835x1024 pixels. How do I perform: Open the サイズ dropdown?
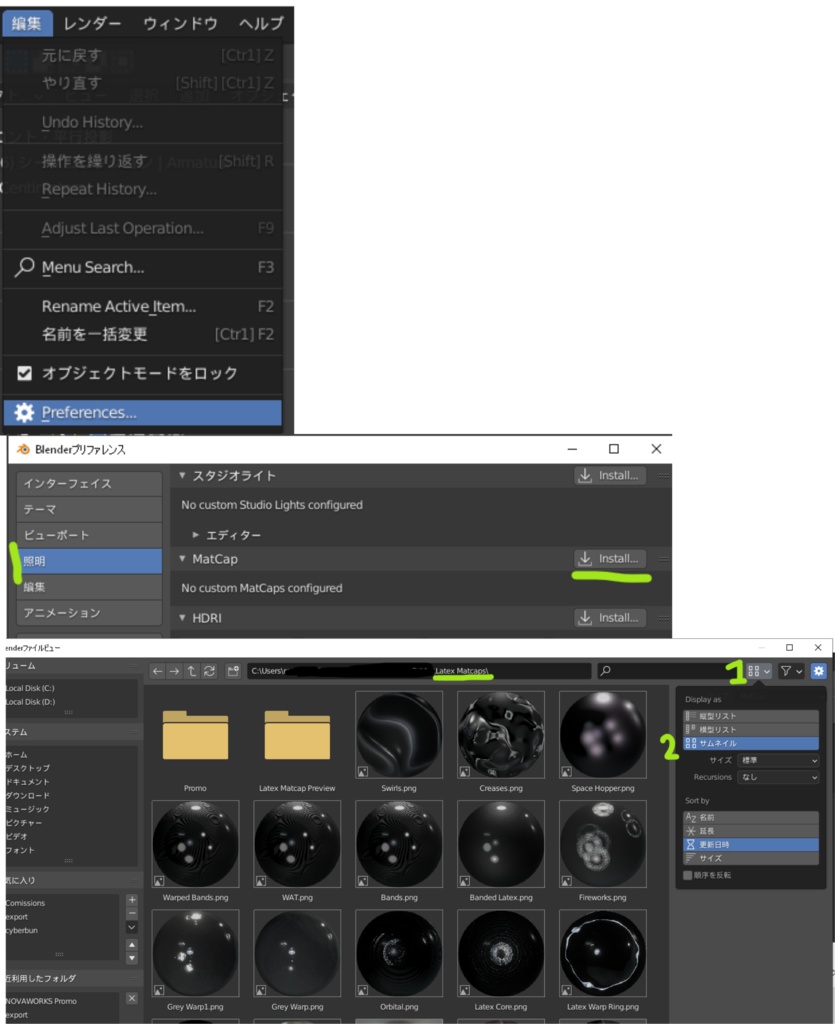(x=775, y=760)
